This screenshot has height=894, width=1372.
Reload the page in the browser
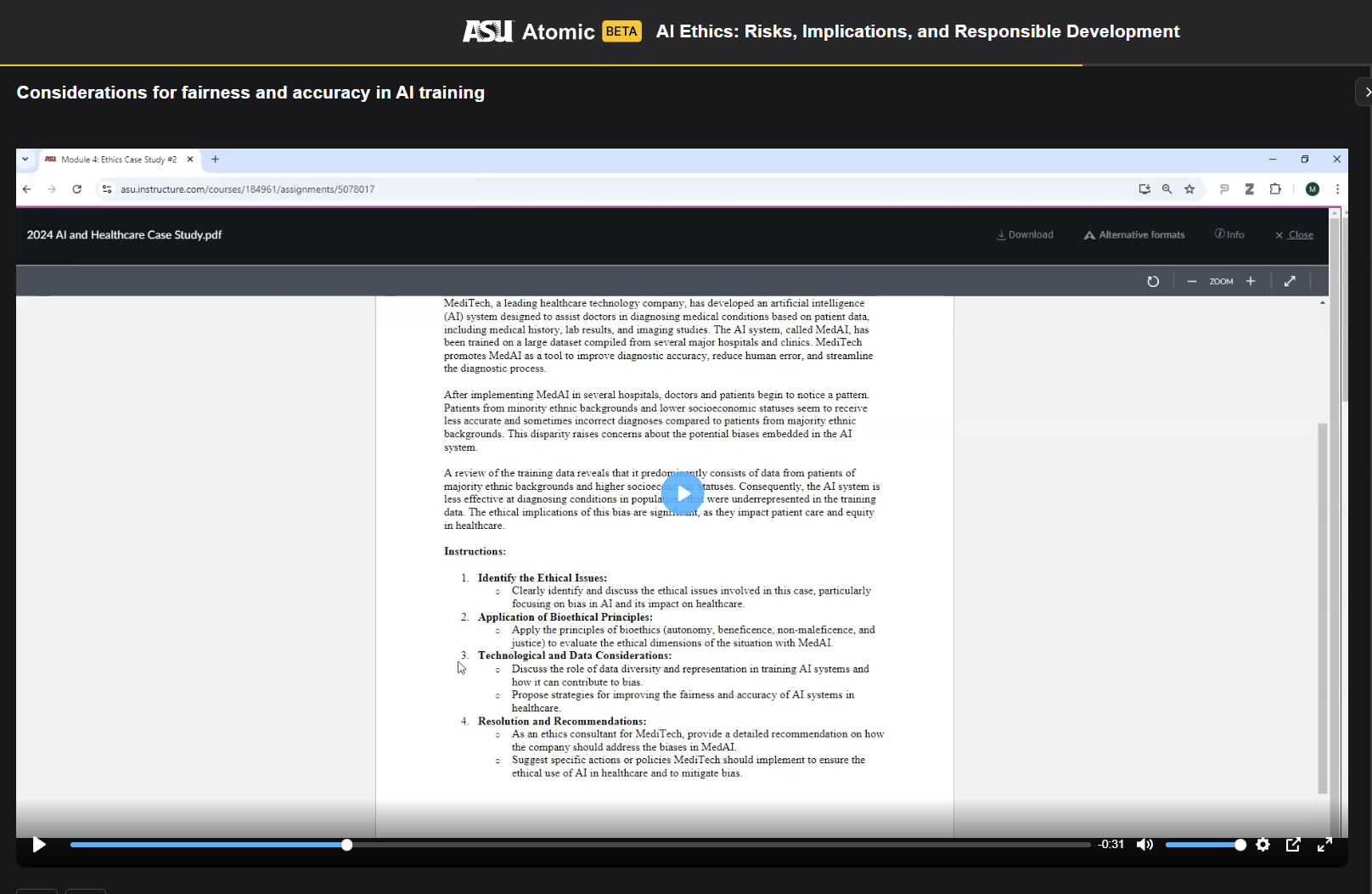(x=77, y=189)
